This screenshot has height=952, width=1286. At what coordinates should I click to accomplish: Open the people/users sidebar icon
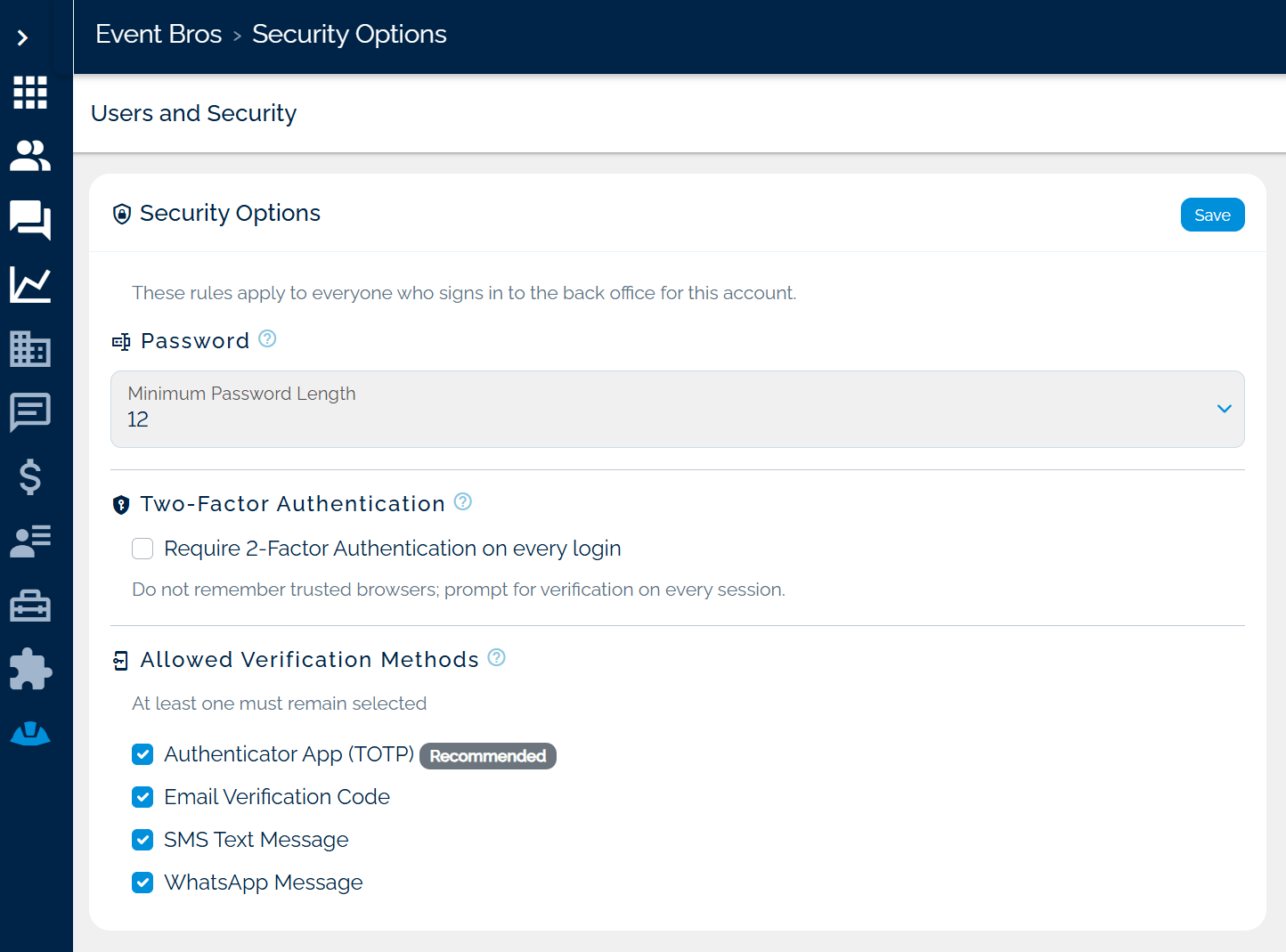pos(30,156)
